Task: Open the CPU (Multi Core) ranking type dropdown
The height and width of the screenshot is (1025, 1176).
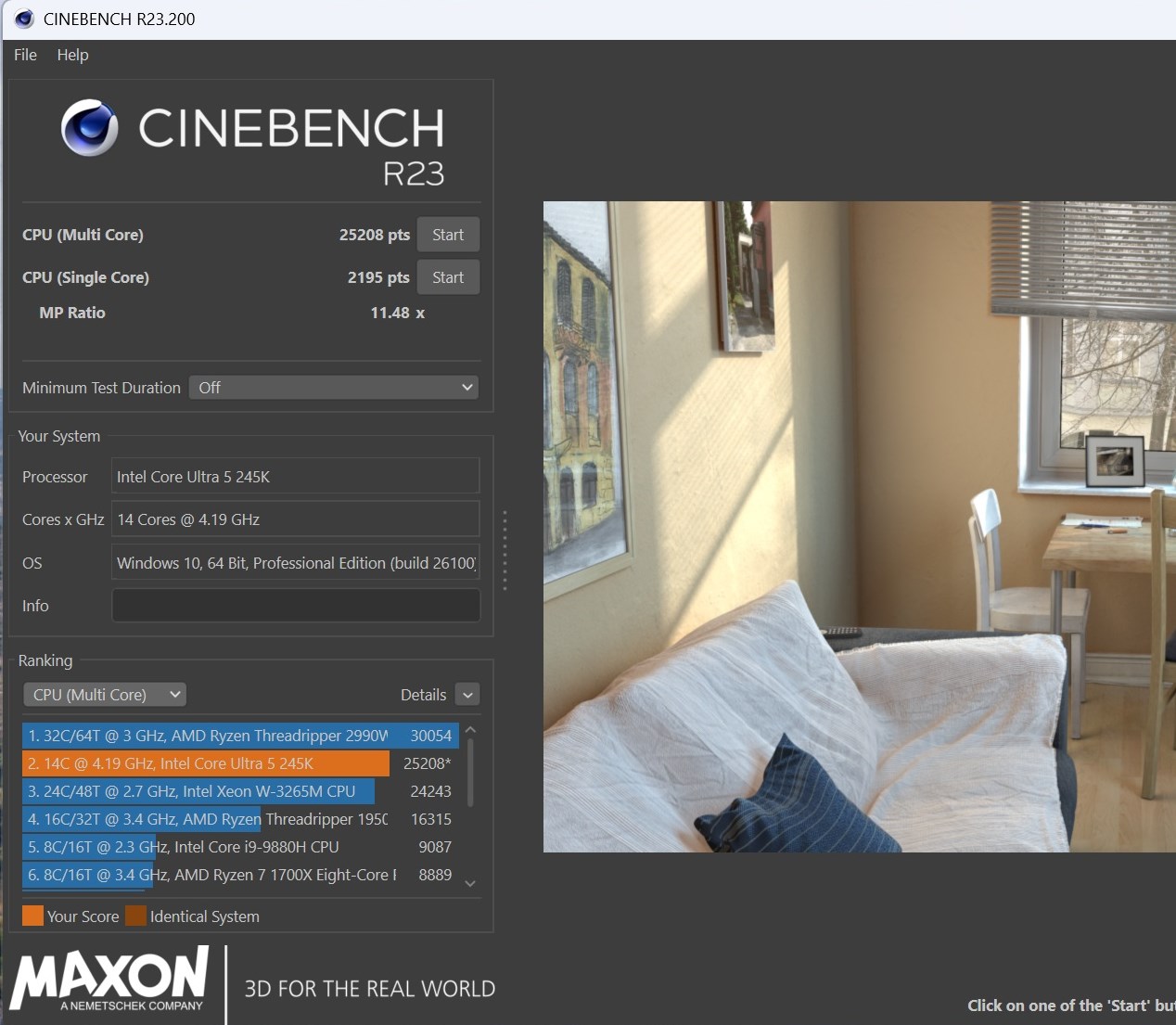Action: click(x=105, y=695)
